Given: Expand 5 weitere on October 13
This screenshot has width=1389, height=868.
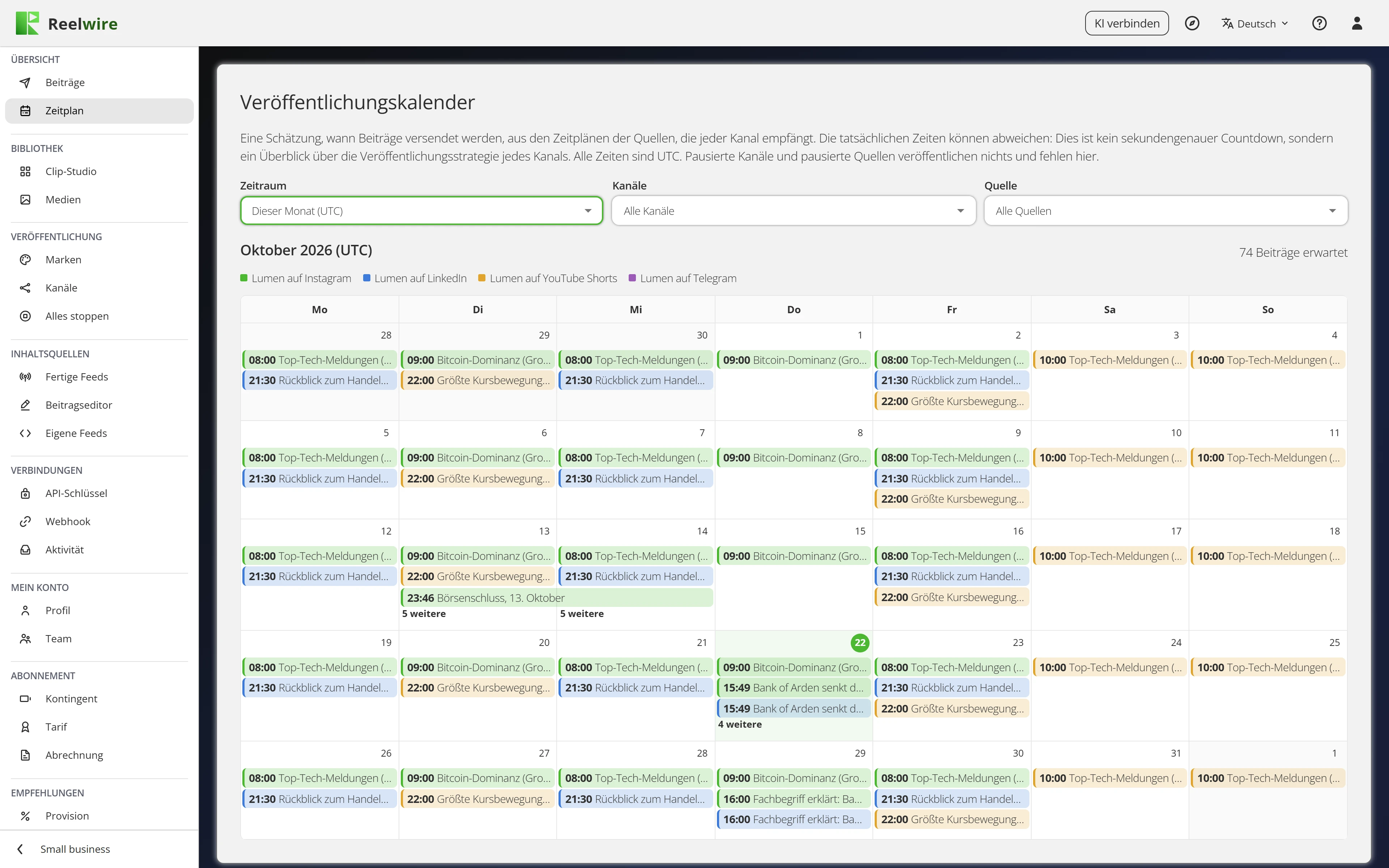Looking at the screenshot, I should pos(424,614).
